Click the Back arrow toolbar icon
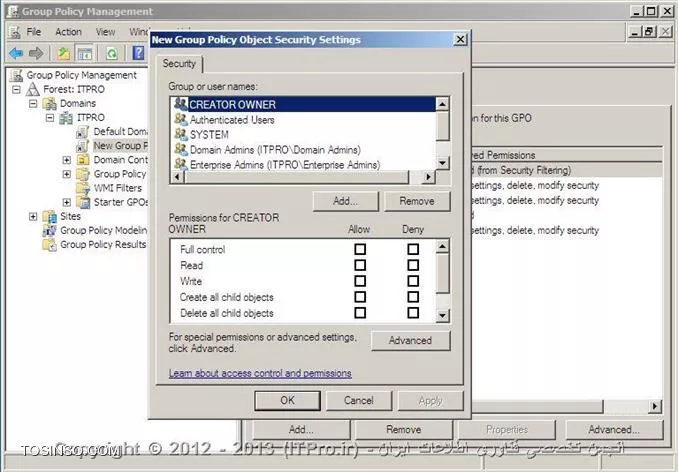Screen dimensions: 678x472 (x=16, y=54)
